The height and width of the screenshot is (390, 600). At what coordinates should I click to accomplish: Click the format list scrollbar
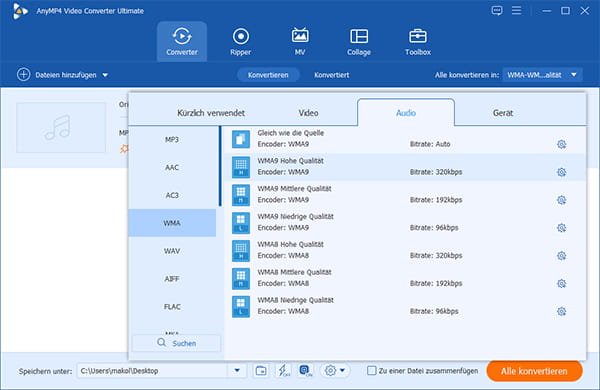[x=220, y=166]
